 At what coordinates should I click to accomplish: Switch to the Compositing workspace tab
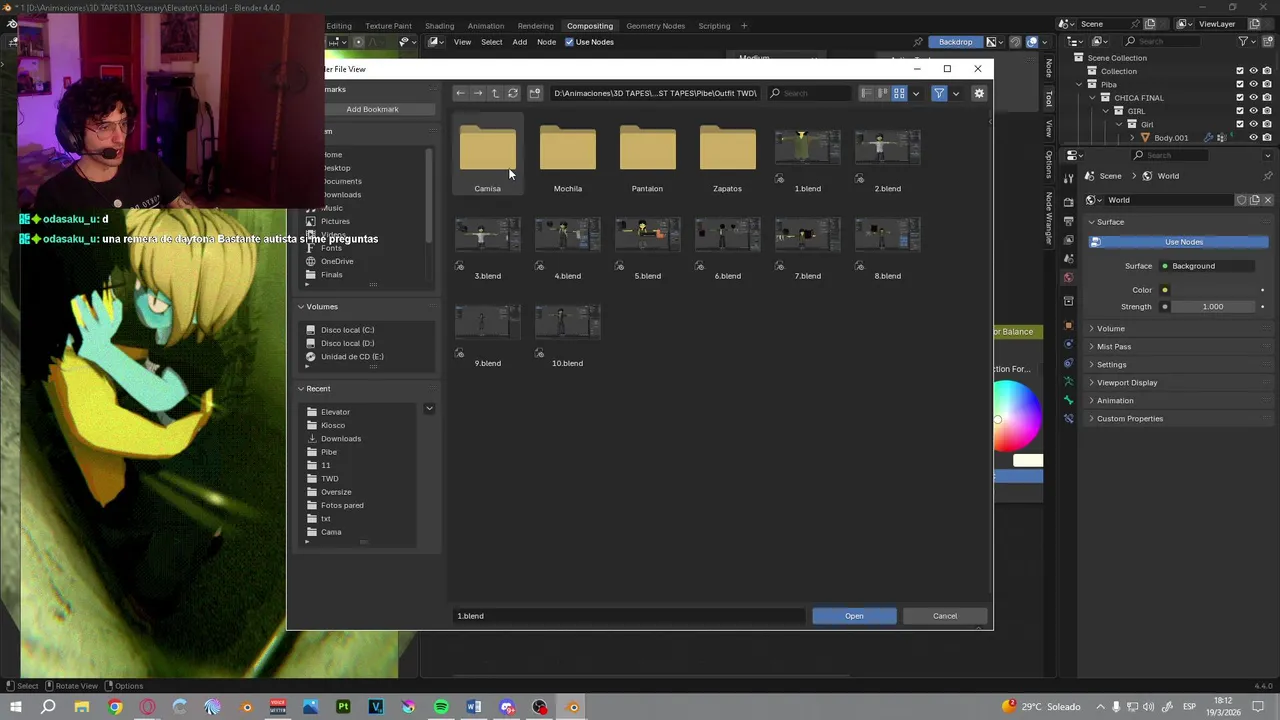[x=590, y=25]
